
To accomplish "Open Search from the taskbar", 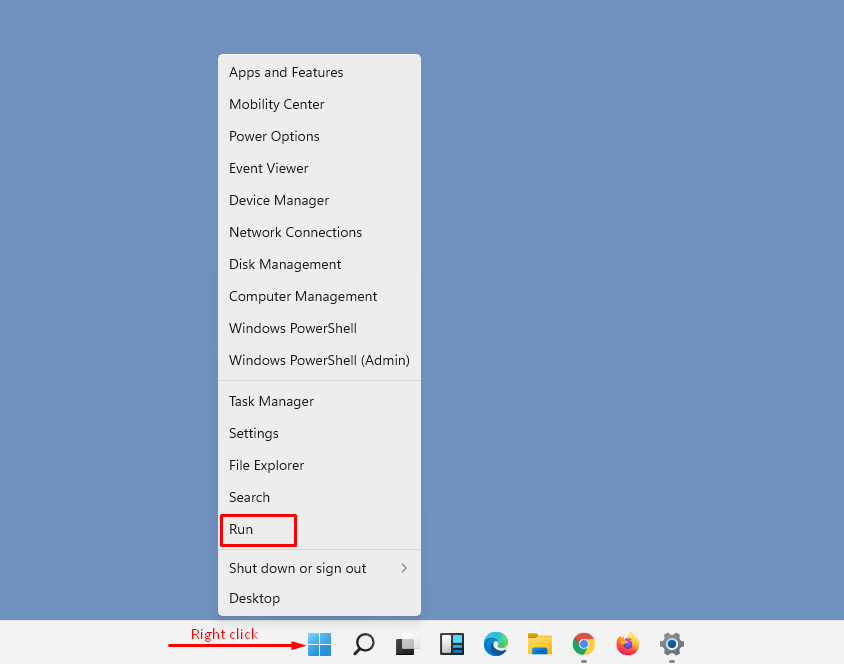I will click(x=363, y=645).
